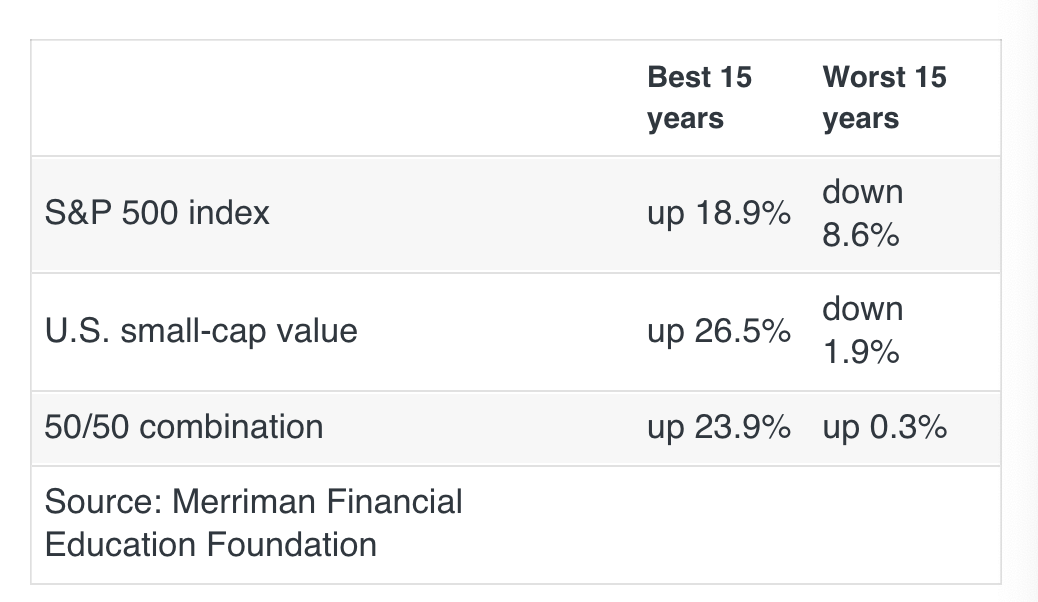Select the 'S&P 500 index' row label
This screenshot has height=602, width=1038.
tap(157, 213)
